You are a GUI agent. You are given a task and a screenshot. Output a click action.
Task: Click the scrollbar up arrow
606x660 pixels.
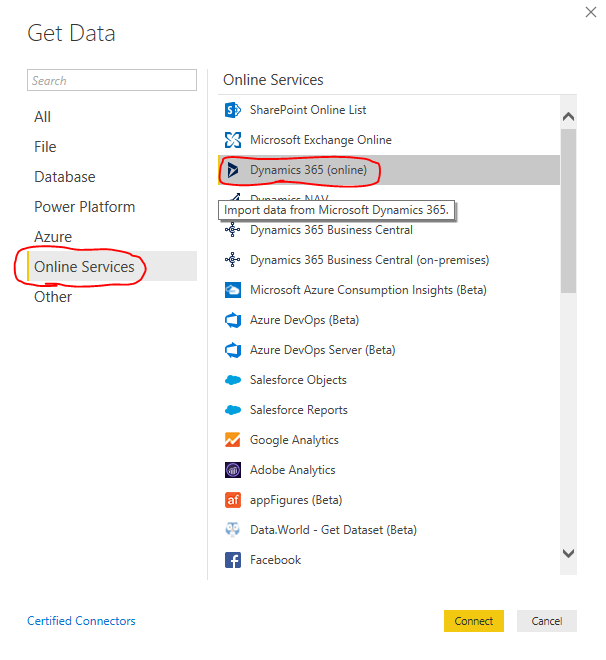click(x=568, y=116)
